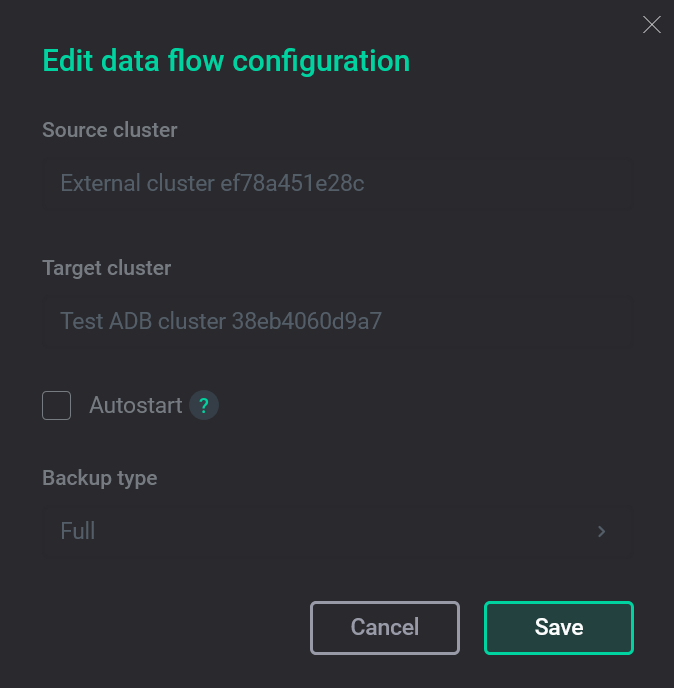Click the Autostart help question mark icon
Viewport: 674px width, 688px height.
pos(204,405)
